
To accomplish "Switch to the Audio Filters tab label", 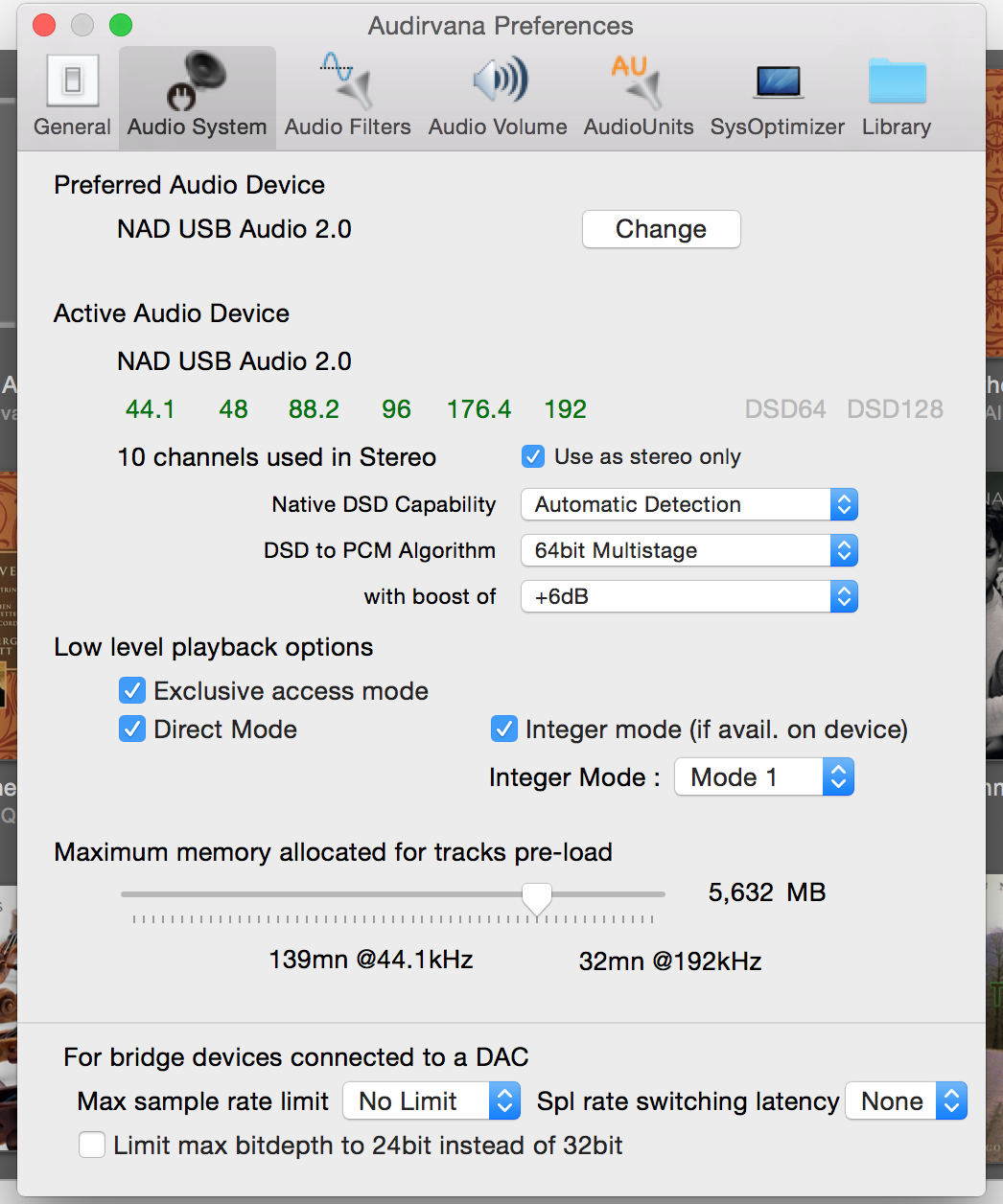I will tap(347, 127).
